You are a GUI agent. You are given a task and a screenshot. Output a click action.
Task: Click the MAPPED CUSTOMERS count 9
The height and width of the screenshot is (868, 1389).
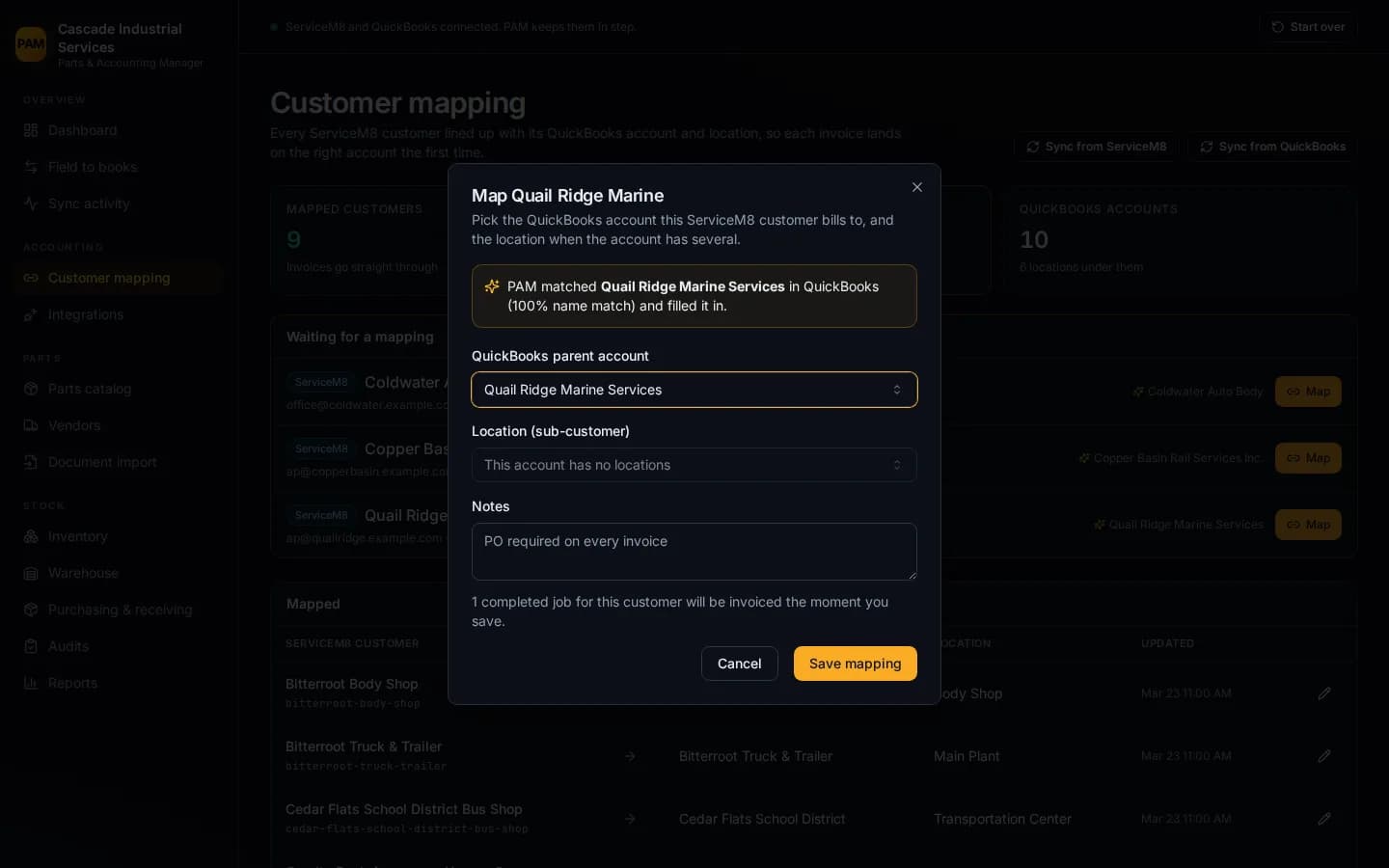point(294,239)
